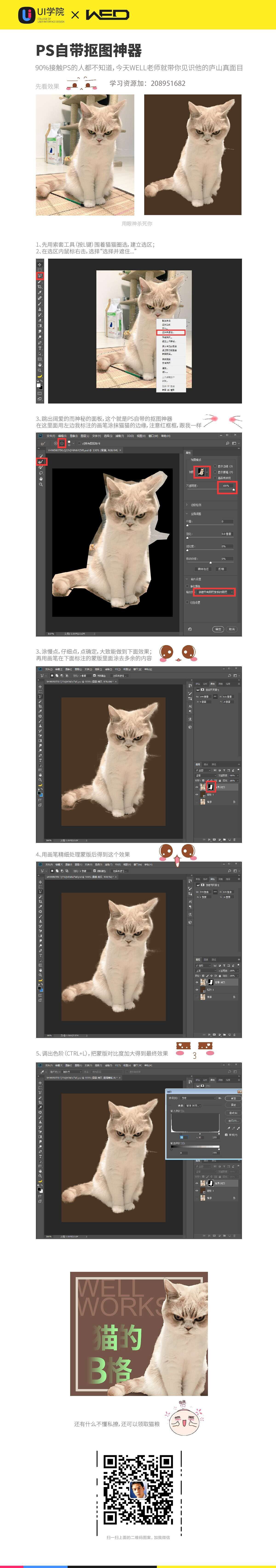This screenshot has width=276, height=1568.
Task: Click 确定 in the Levels dialog
Action: coord(233,1098)
